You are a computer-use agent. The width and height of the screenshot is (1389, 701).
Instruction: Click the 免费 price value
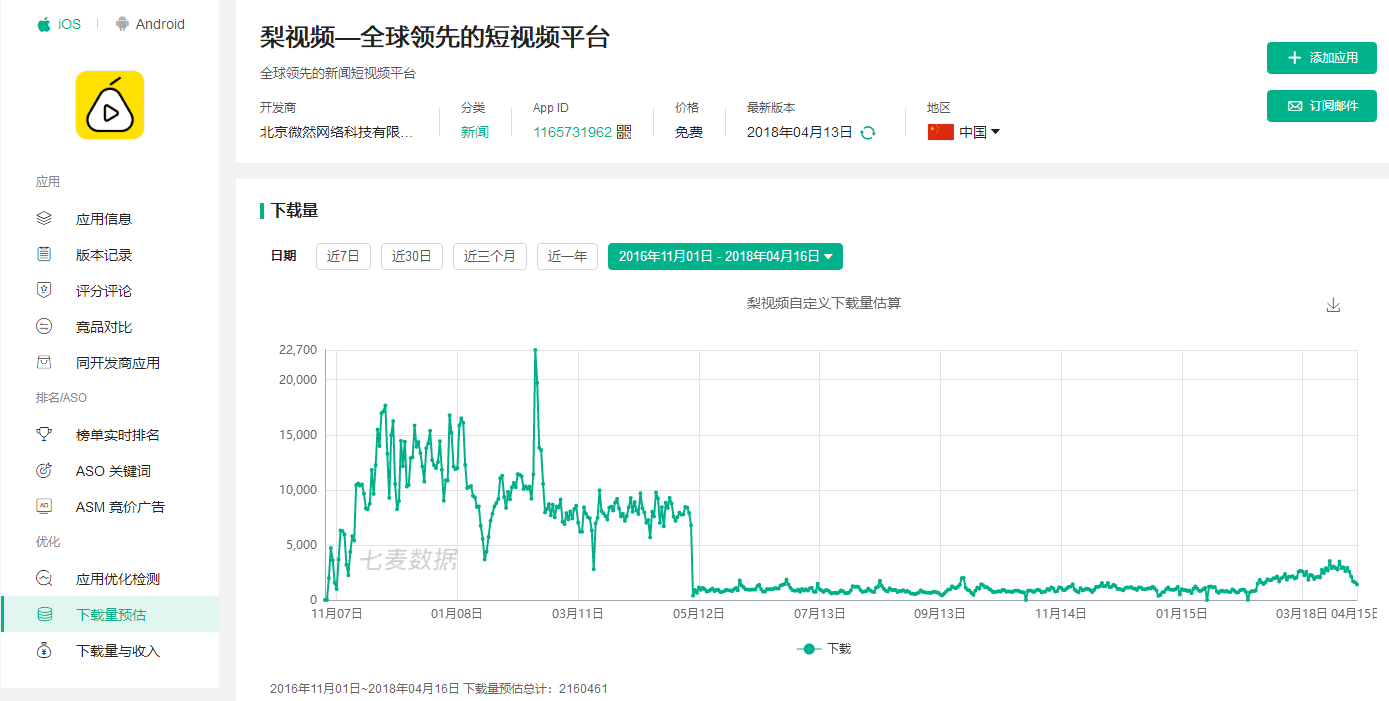coord(688,132)
